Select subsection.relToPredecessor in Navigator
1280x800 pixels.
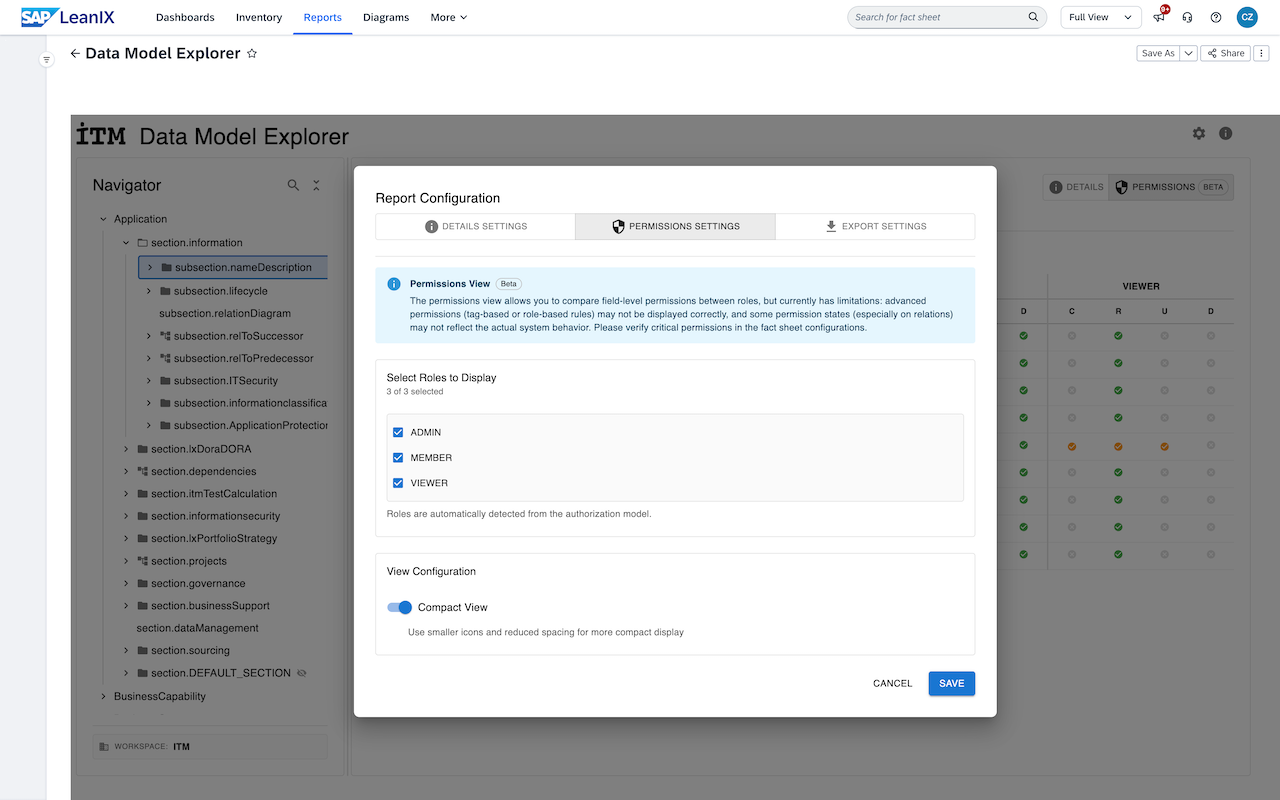[244, 358]
